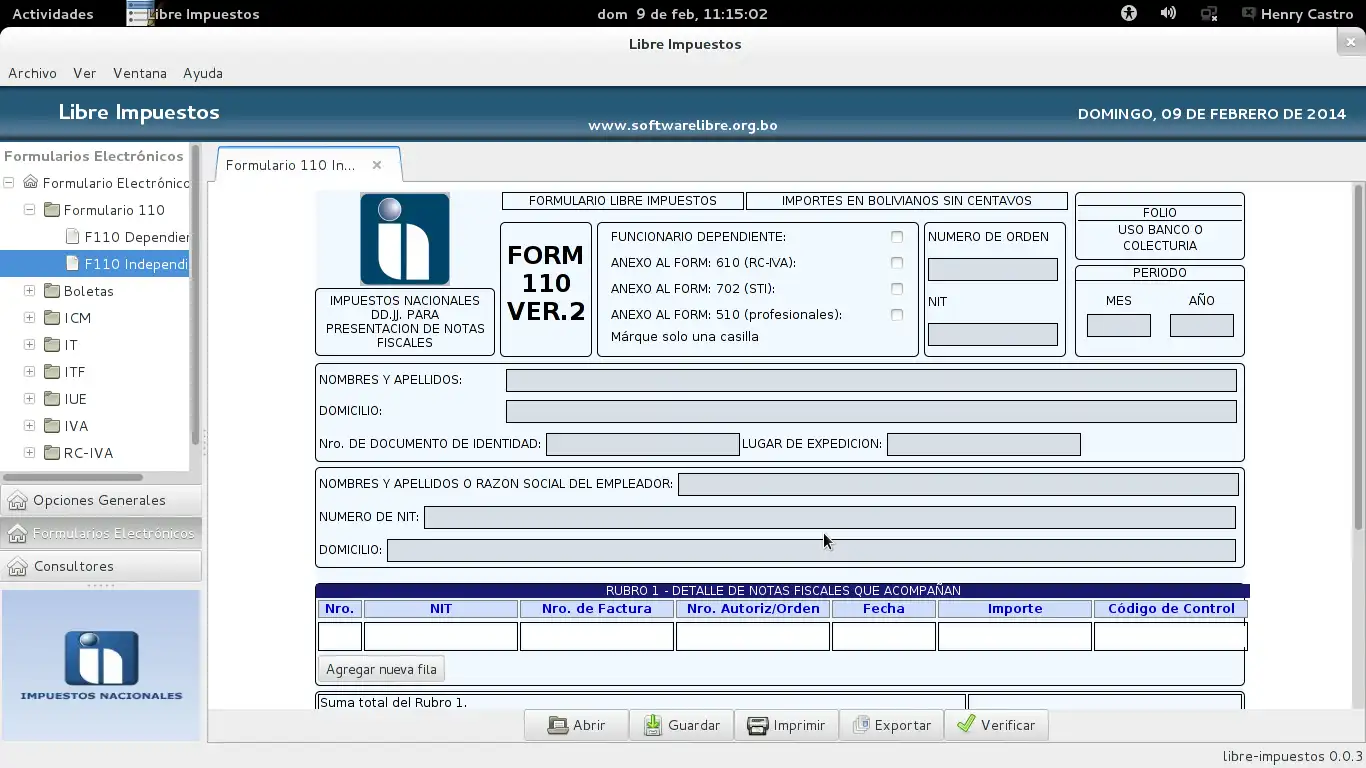Image resolution: width=1366 pixels, height=768 pixels.
Task: Focus the NOMBRES Y APELLIDOS field
Action: coord(871,380)
